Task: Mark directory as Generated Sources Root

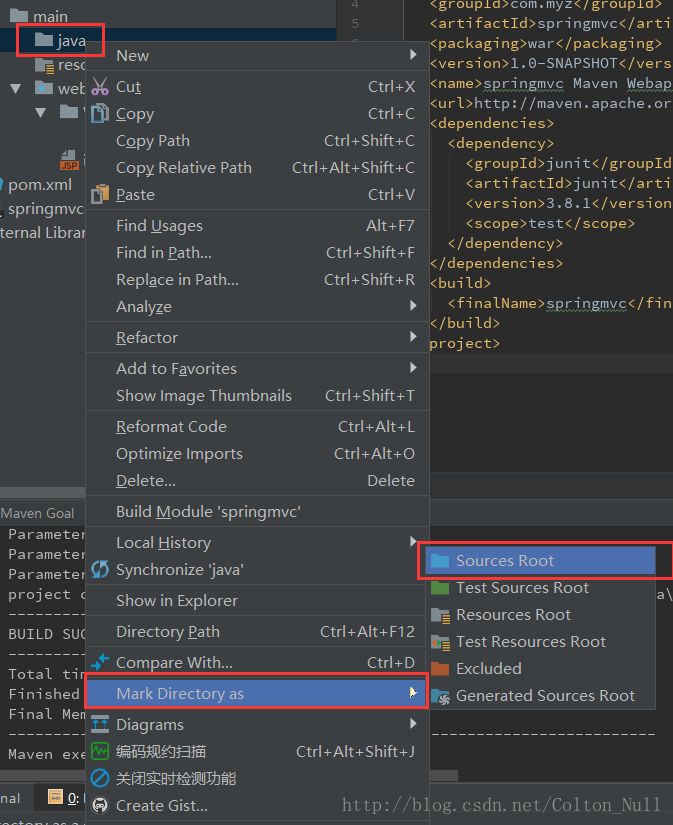Action: [540, 696]
